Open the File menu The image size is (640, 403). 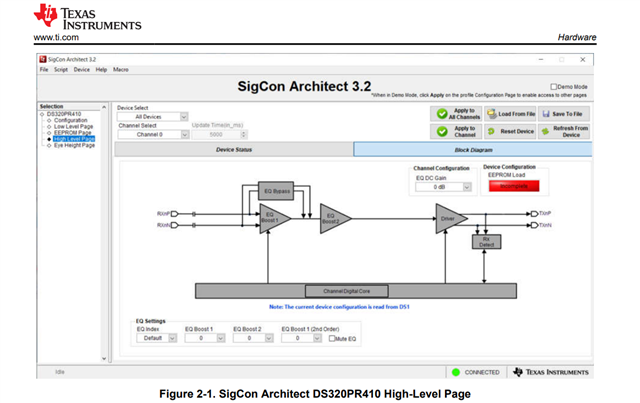coord(44,70)
